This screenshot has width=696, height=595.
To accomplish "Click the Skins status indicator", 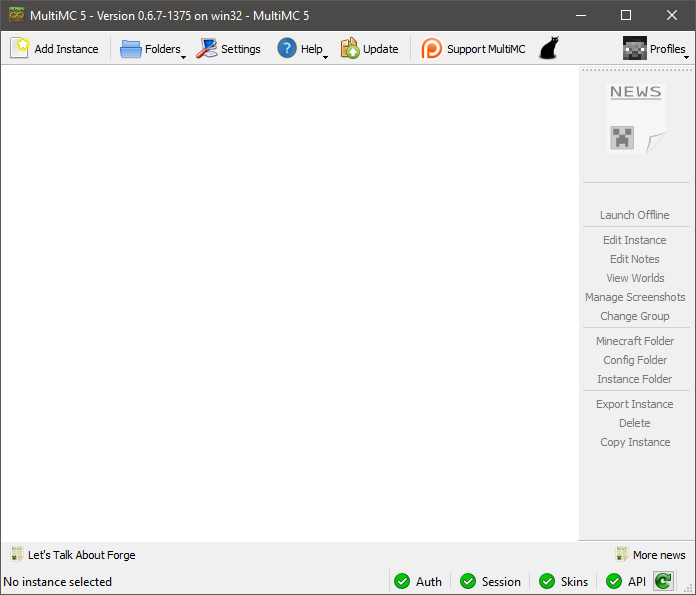I will tap(563, 581).
